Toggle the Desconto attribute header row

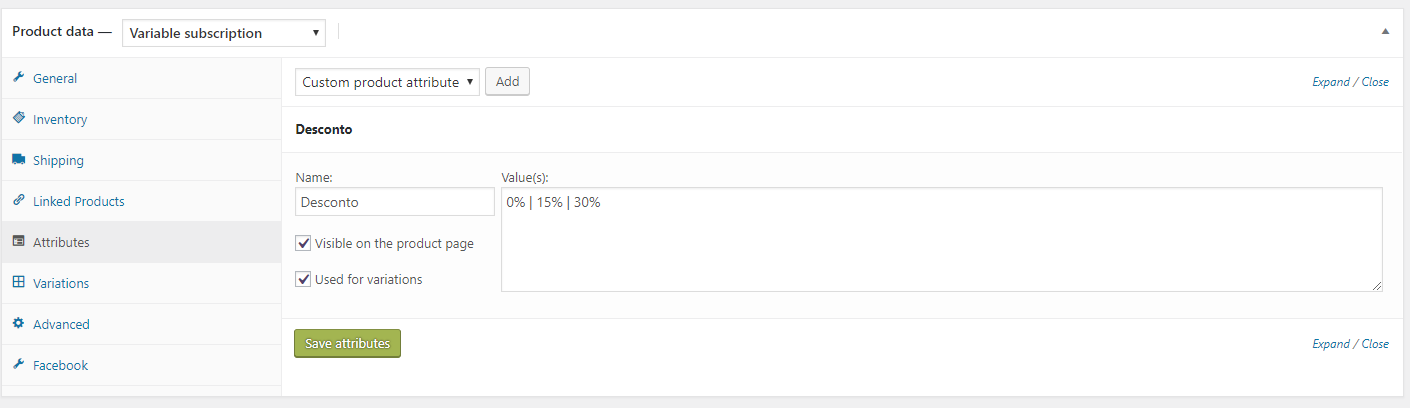(700, 129)
